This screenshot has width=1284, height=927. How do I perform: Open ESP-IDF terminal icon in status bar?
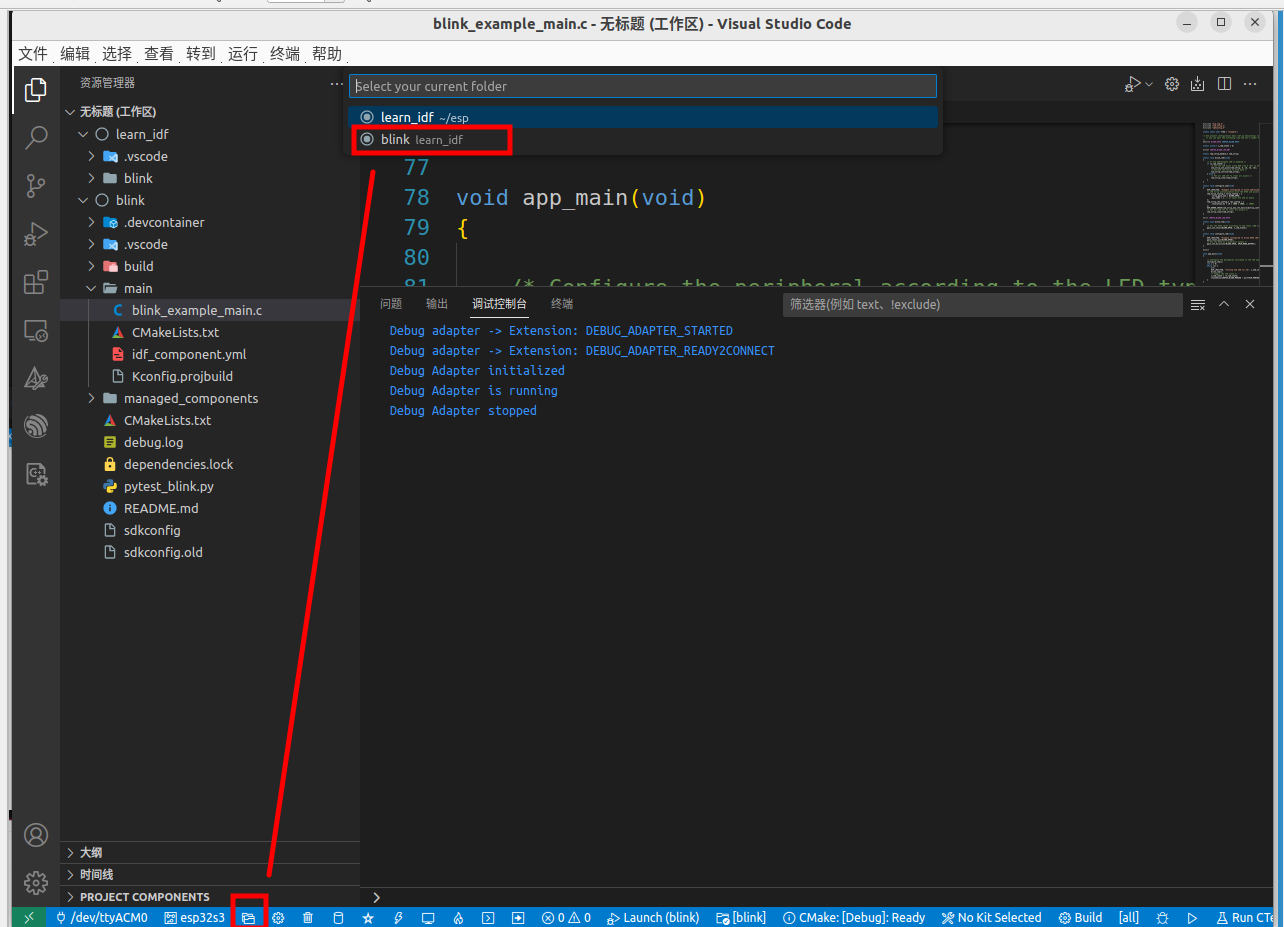pyautogui.click(x=488, y=917)
